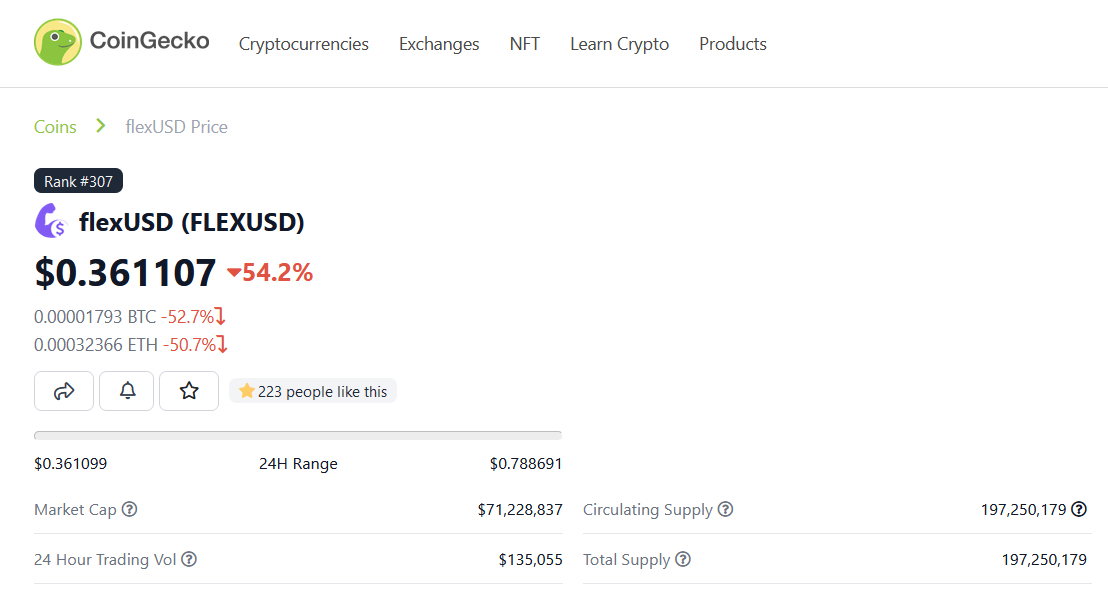The width and height of the screenshot is (1108, 596).
Task: Add flexUSD to favorites with star button
Action: point(189,391)
